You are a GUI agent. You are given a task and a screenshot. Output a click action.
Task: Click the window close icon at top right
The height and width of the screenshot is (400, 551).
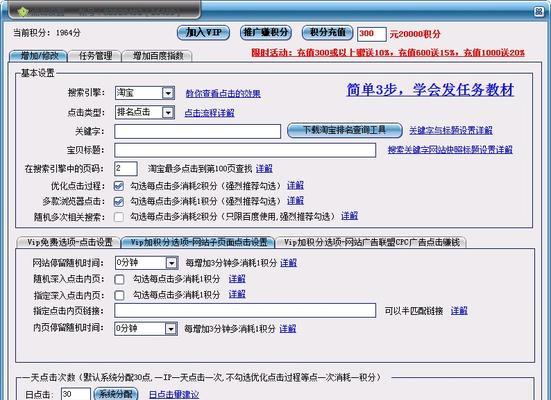538,12
